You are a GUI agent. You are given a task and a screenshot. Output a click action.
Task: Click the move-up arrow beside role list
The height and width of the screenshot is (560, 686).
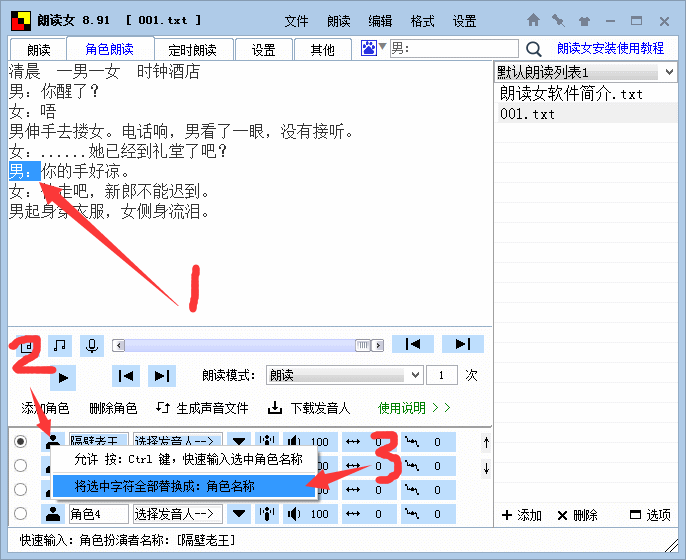click(487, 442)
